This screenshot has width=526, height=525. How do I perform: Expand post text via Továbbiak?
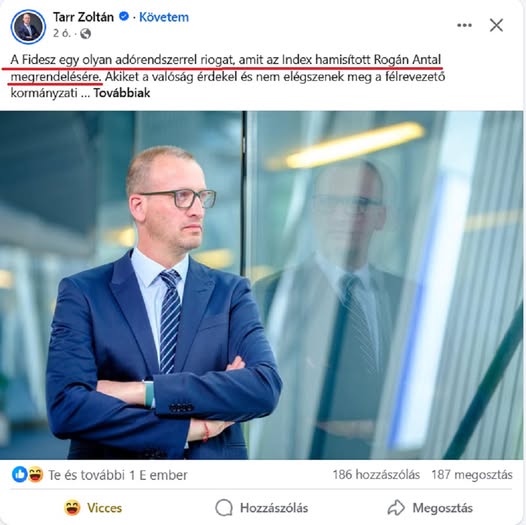(x=122, y=93)
